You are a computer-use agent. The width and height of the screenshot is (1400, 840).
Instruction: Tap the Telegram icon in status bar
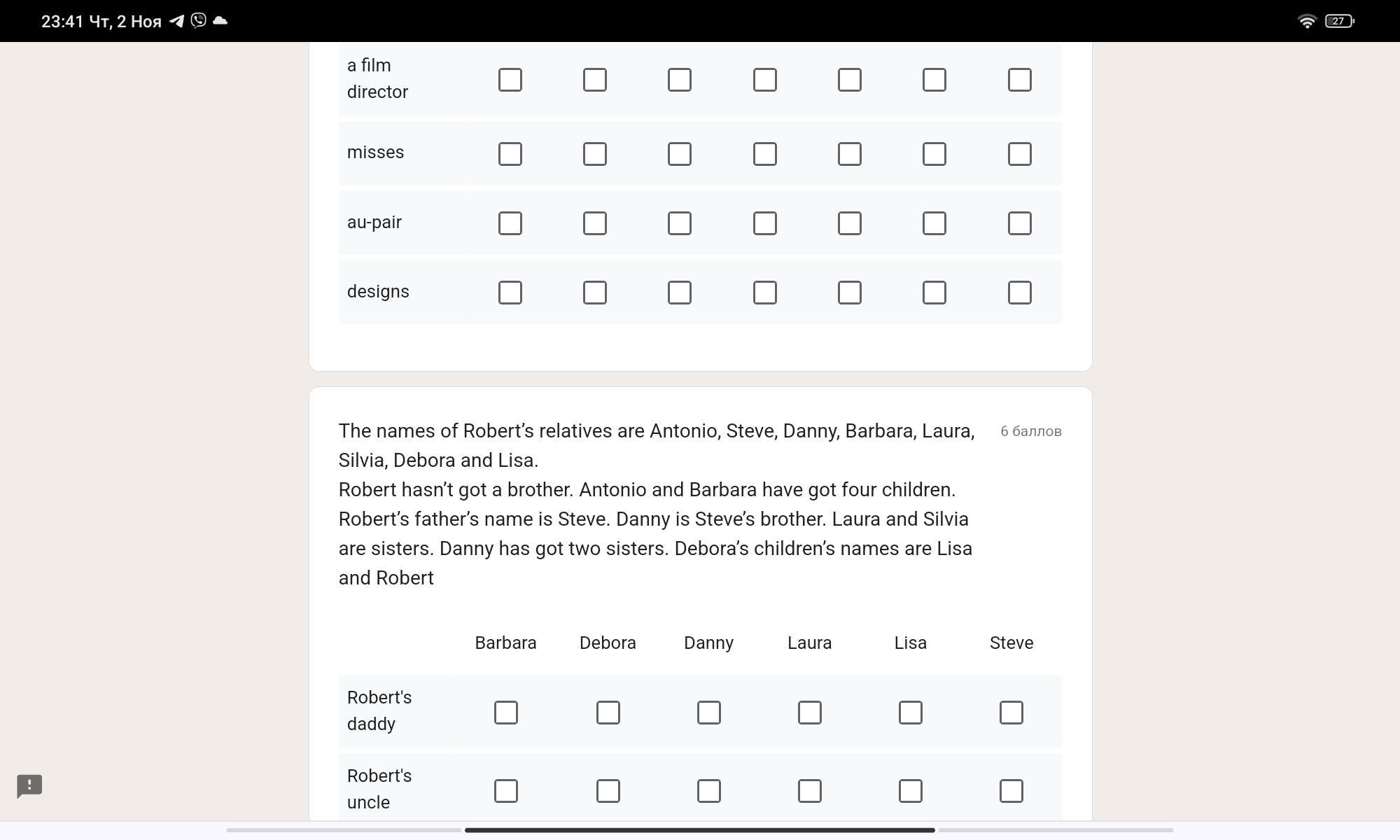(x=176, y=21)
